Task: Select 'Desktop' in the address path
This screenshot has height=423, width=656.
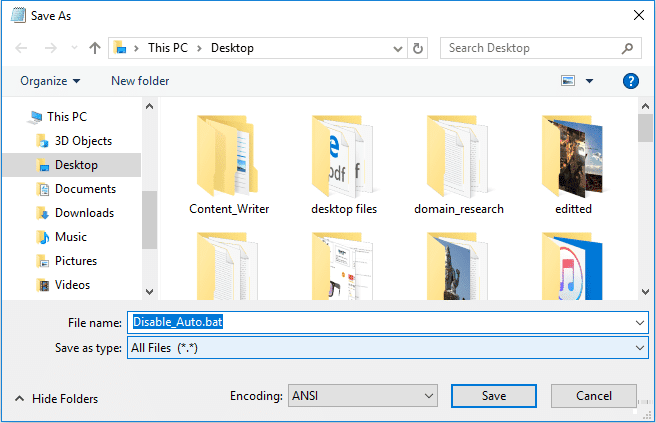Action: point(232,48)
